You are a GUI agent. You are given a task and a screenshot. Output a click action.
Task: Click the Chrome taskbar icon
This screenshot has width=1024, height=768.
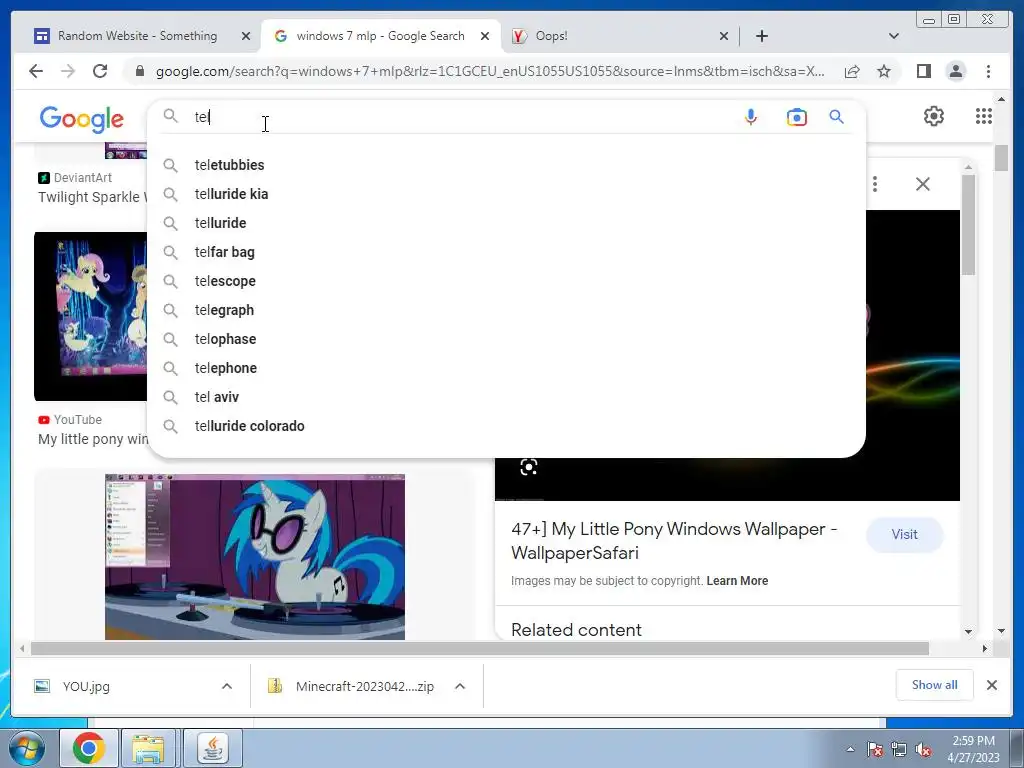(x=89, y=748)
